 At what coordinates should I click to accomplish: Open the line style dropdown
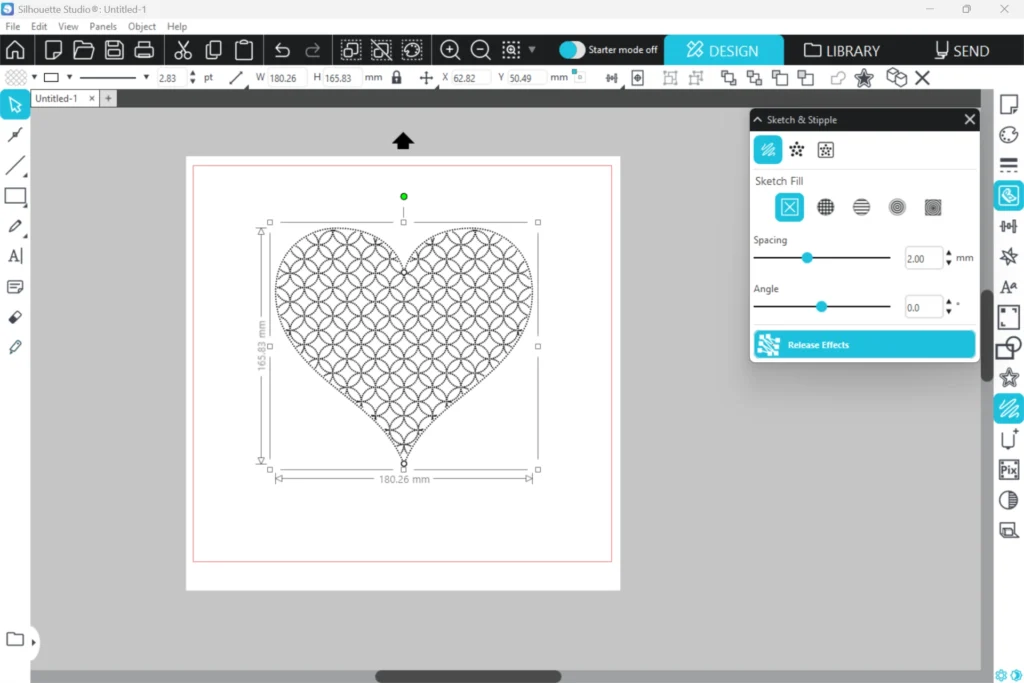pos(146,78)
